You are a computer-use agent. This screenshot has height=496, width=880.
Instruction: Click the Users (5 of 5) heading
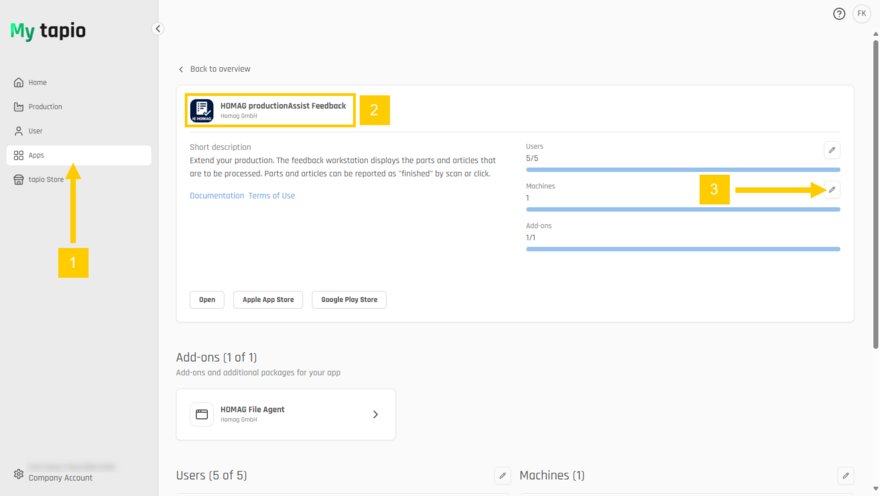pyautogui.click(x=212, y=475)
